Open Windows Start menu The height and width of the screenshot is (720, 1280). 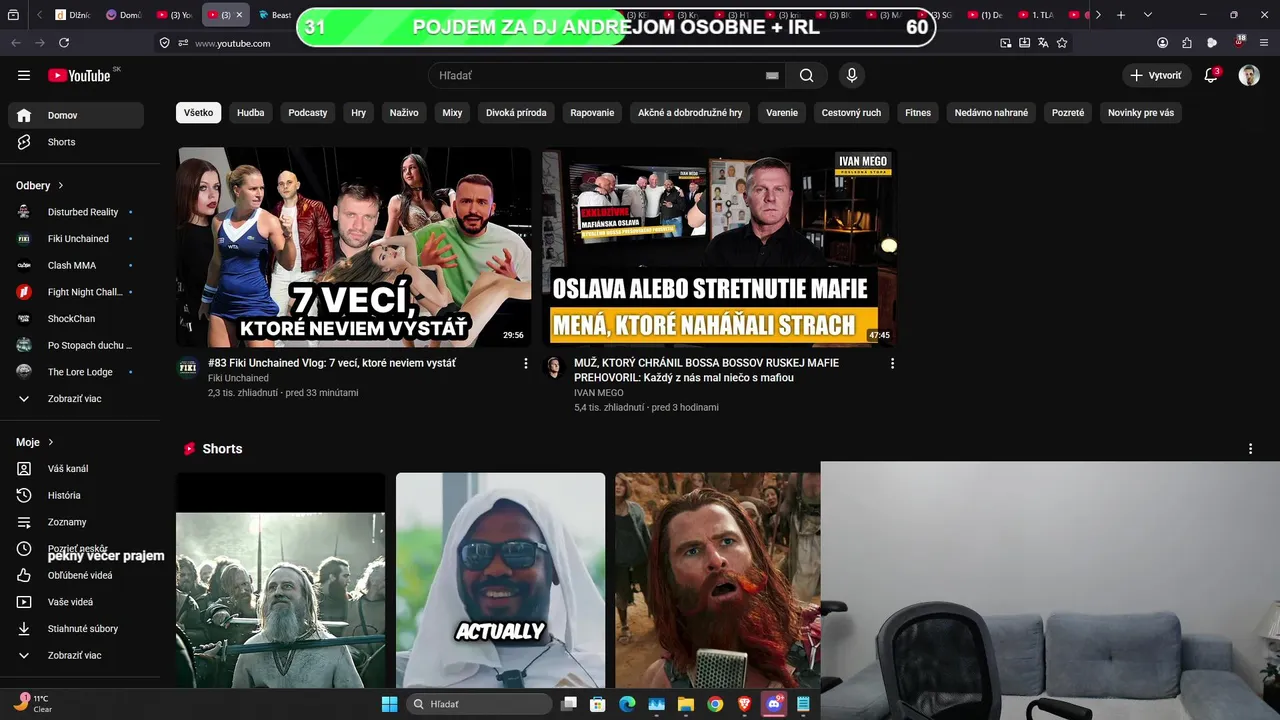[x=389, y=704]
